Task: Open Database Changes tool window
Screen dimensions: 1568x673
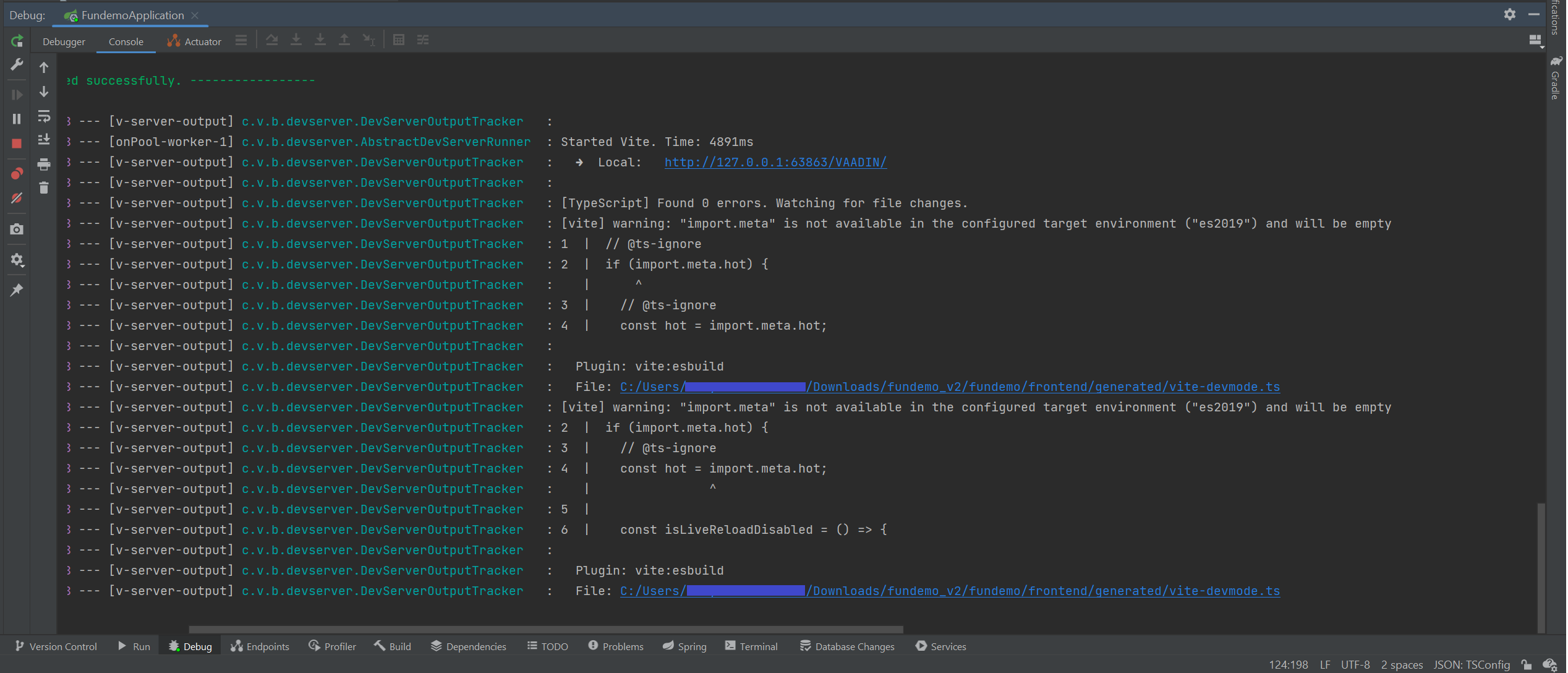Action: click(847, 646)
